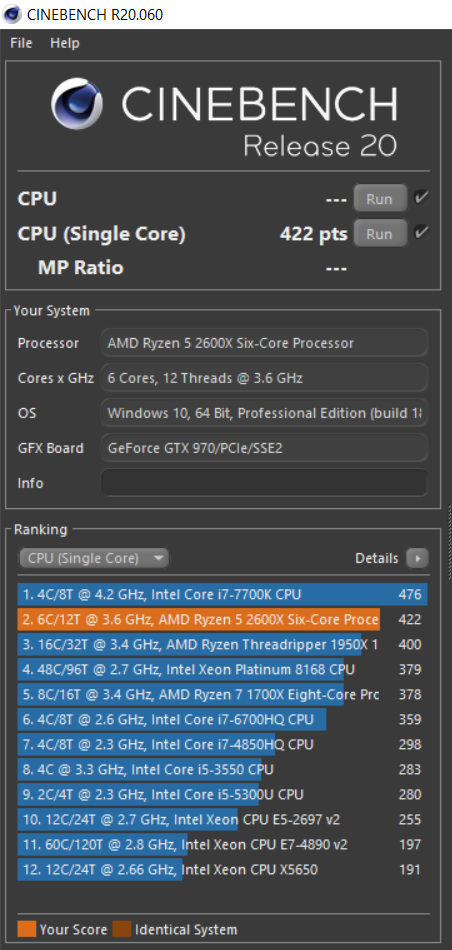Image resolution: width=452 pixels, height=950 pixels.
Task: Click the GFX Board field
Action: [x=264, y=448]
